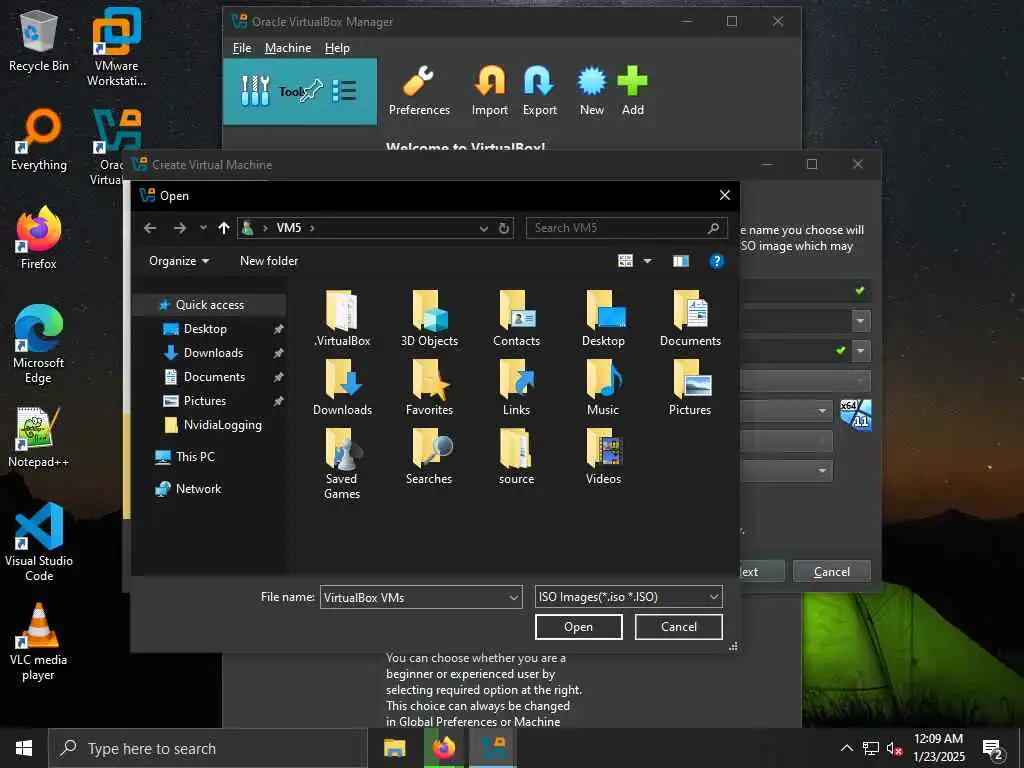The width and height of the screenshot is (1024, 768).
Task: Click the green Add machine icon
Action: click(x=632, y=91)
